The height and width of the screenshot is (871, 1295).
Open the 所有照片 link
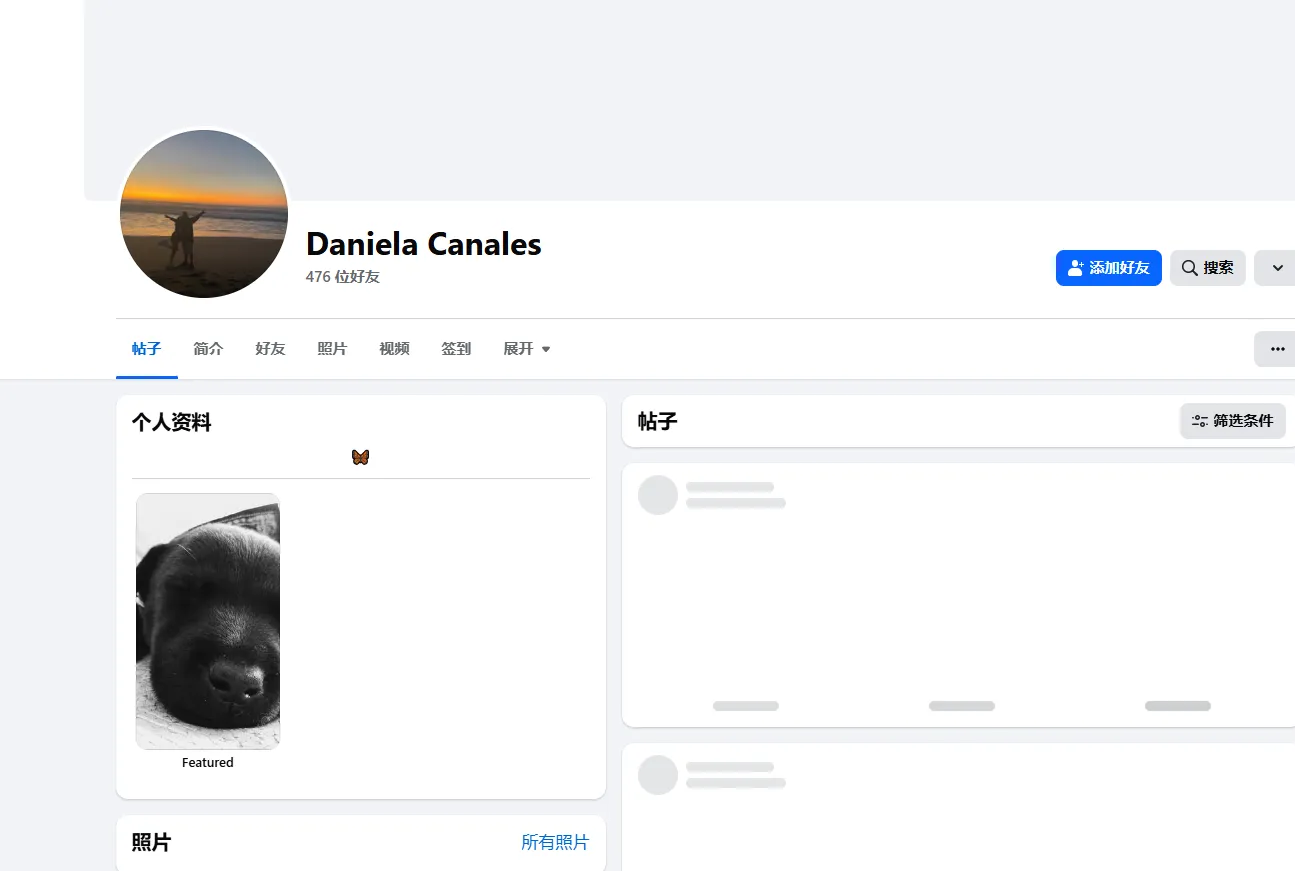pos(555,842)
